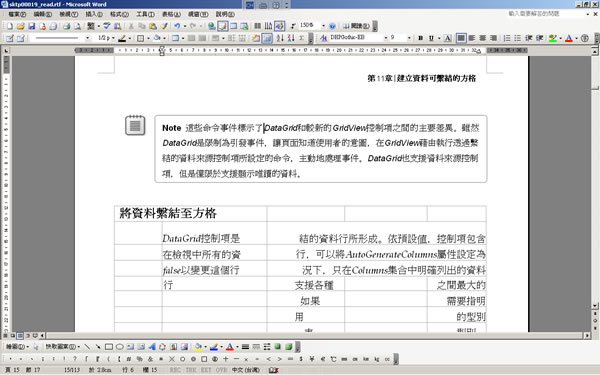The image size is (600, 375).
Task: Select the Line drawing tool
Action: click(87, 347)
